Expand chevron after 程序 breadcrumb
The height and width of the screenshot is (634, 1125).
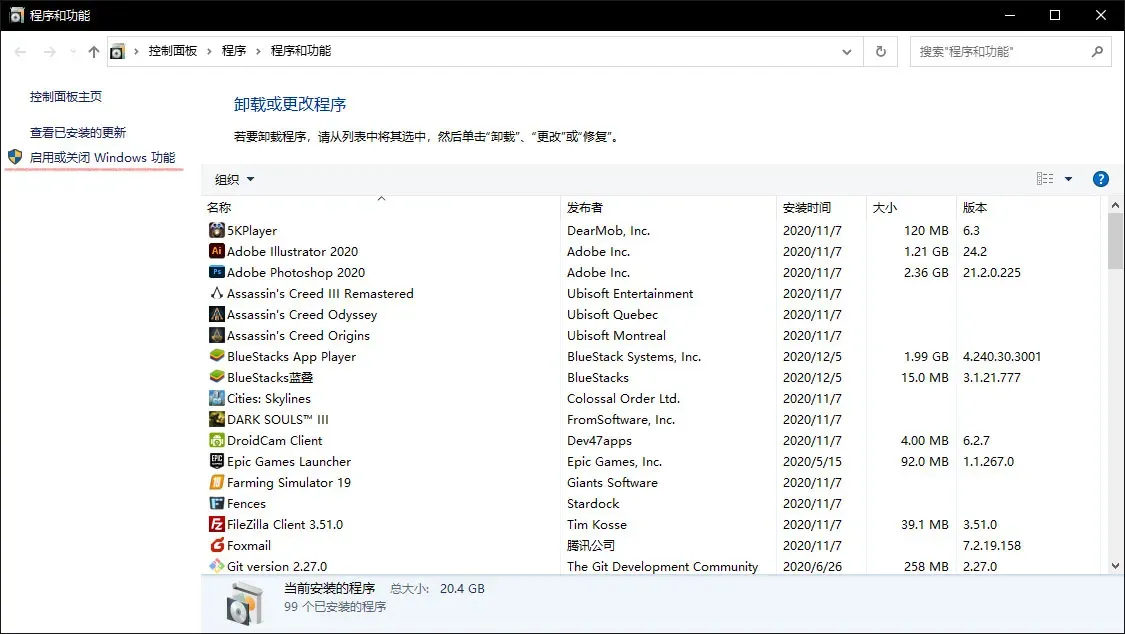point(258,52)
